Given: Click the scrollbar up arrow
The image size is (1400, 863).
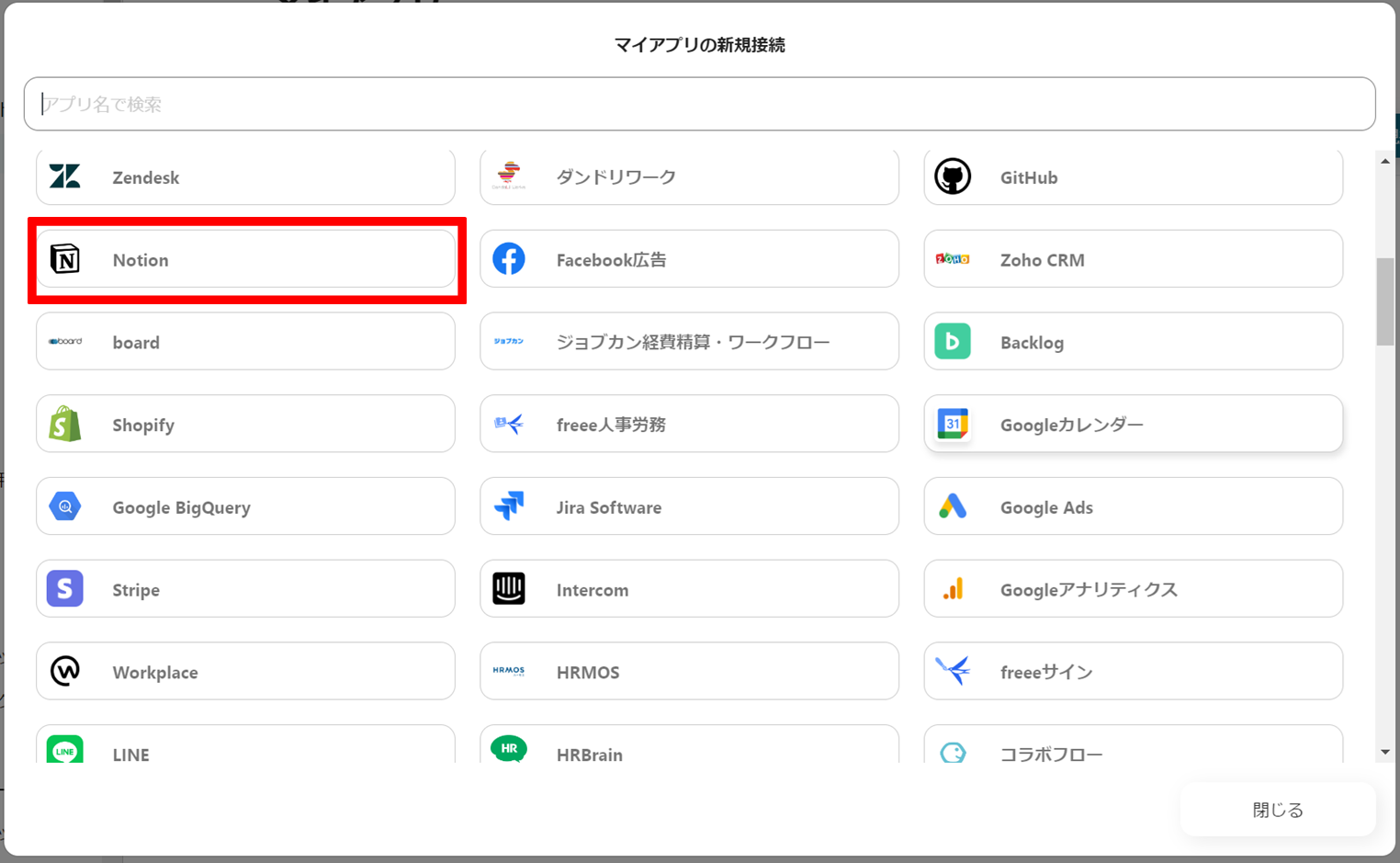Looking at the screenshot, I should click(x=1385, y=161).
